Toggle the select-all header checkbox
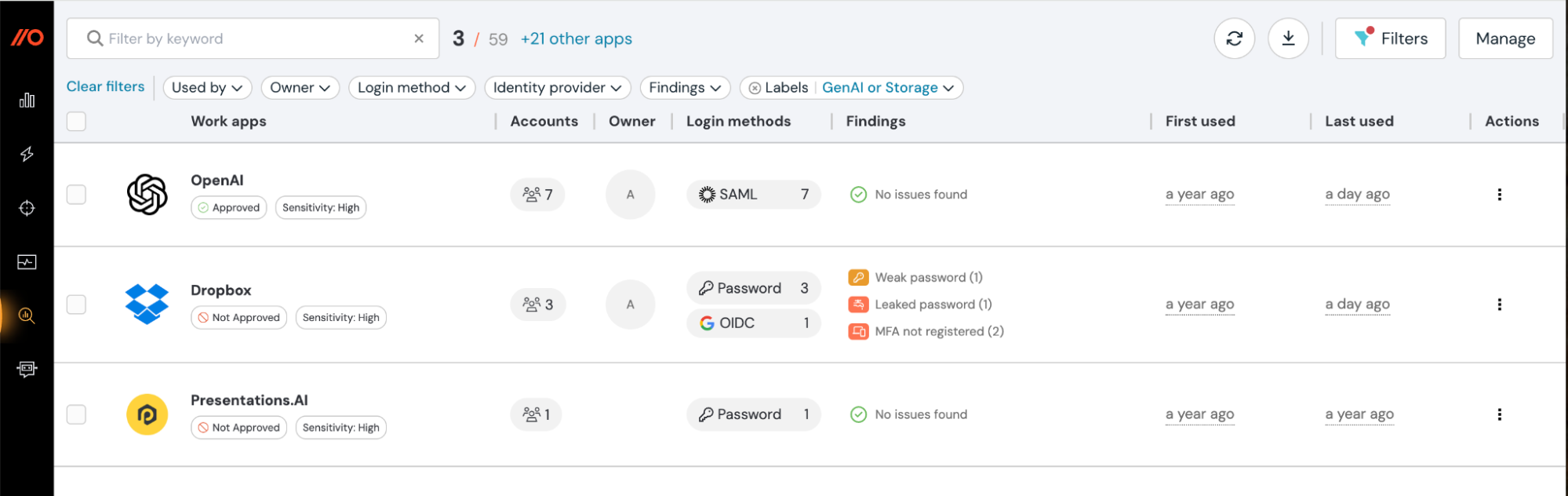The image size is (1568, 496). point(76,122)
